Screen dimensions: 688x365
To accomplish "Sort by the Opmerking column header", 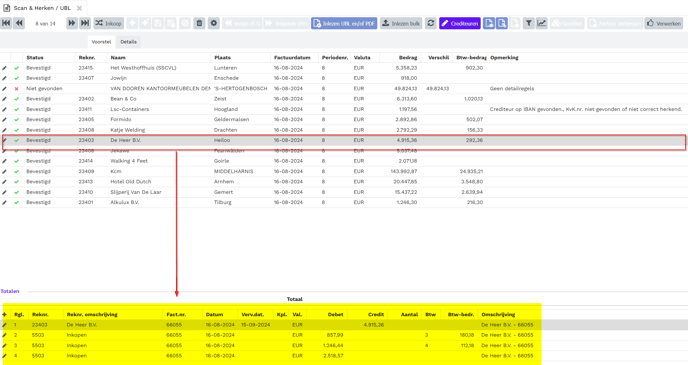I will [505, 57].
